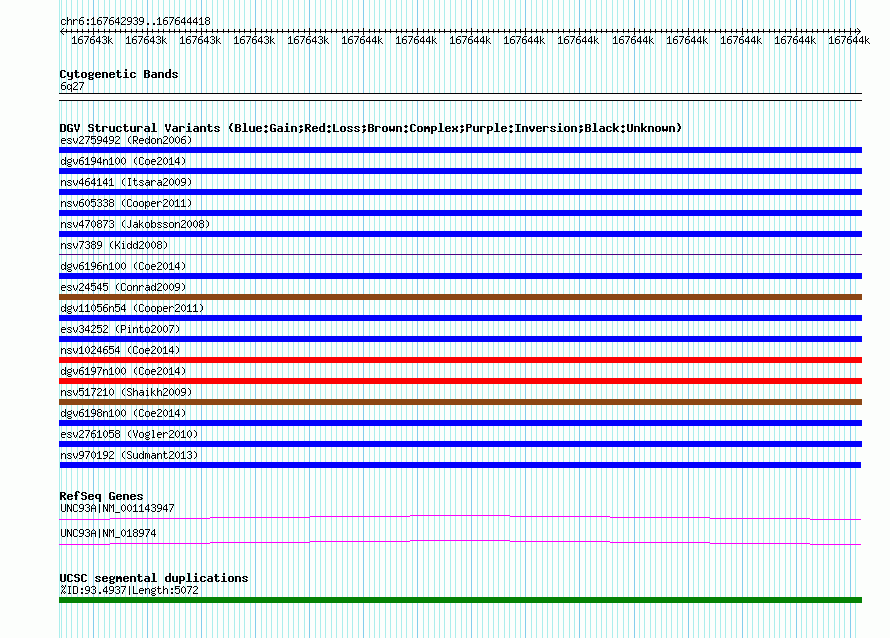
Task: Click the brown esv24545 complex variant bar
Action: click(460, 297)
